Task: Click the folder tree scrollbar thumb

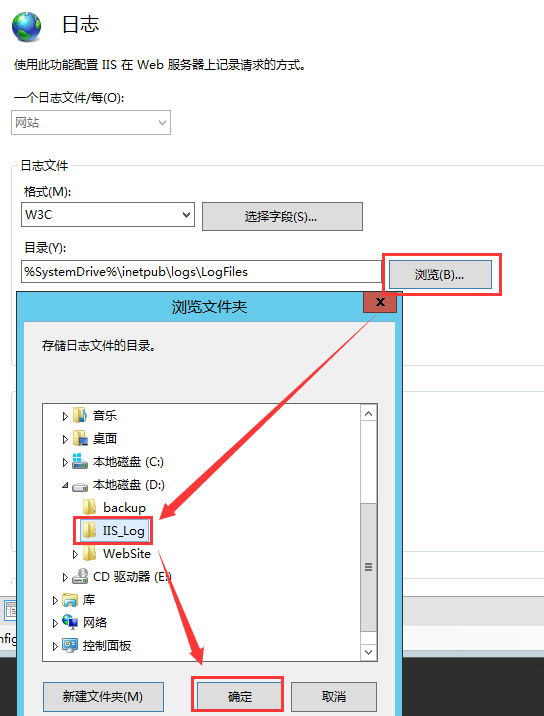Action: (x=369, y=568)
